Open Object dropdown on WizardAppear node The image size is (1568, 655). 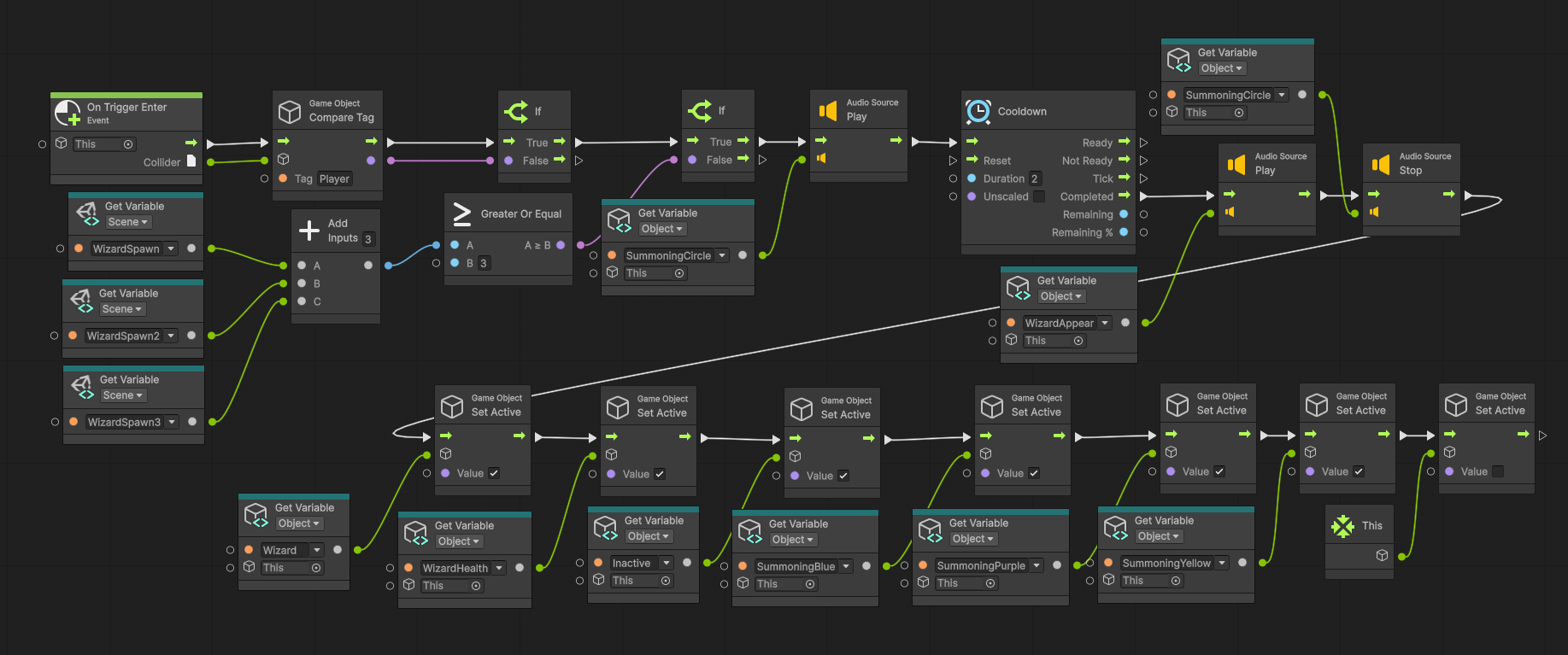[x=1061, y=296]
